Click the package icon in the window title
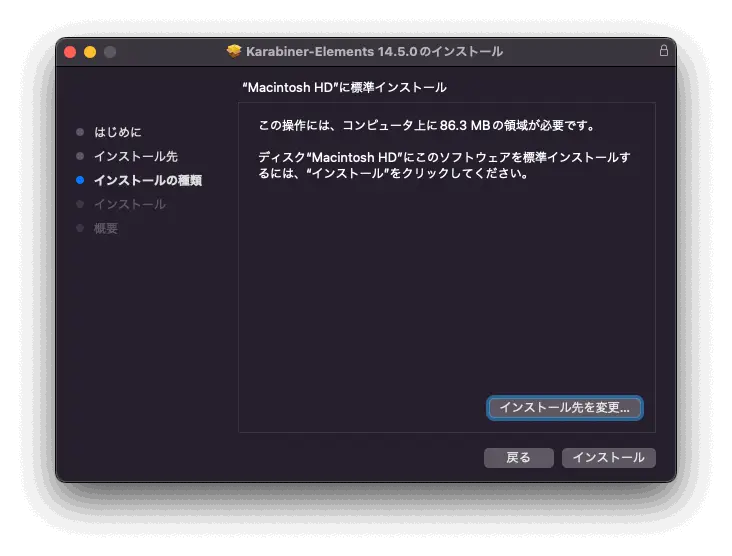This screenshot has width=732, height=556. pyautogui.click(x=234, y=51)
